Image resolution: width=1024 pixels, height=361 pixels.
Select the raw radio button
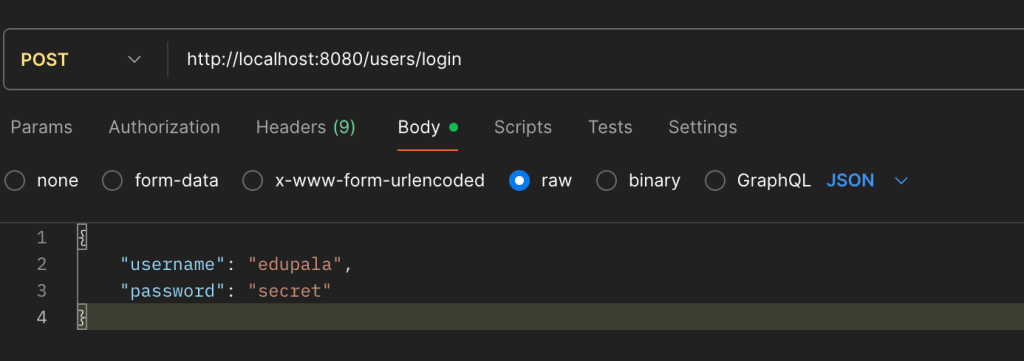pos(519,181)
